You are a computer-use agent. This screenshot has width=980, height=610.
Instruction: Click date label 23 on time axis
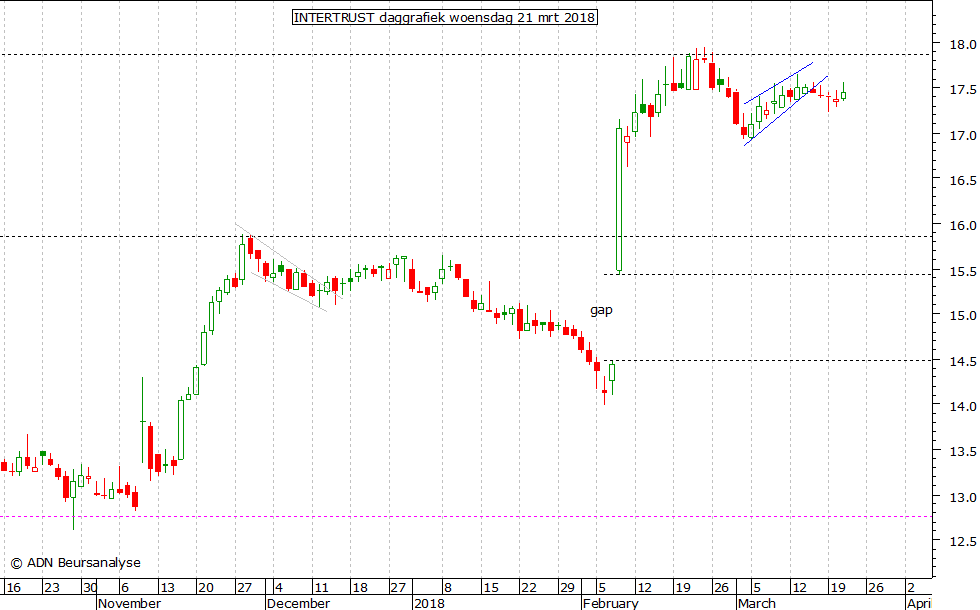[x=52, y=588]
